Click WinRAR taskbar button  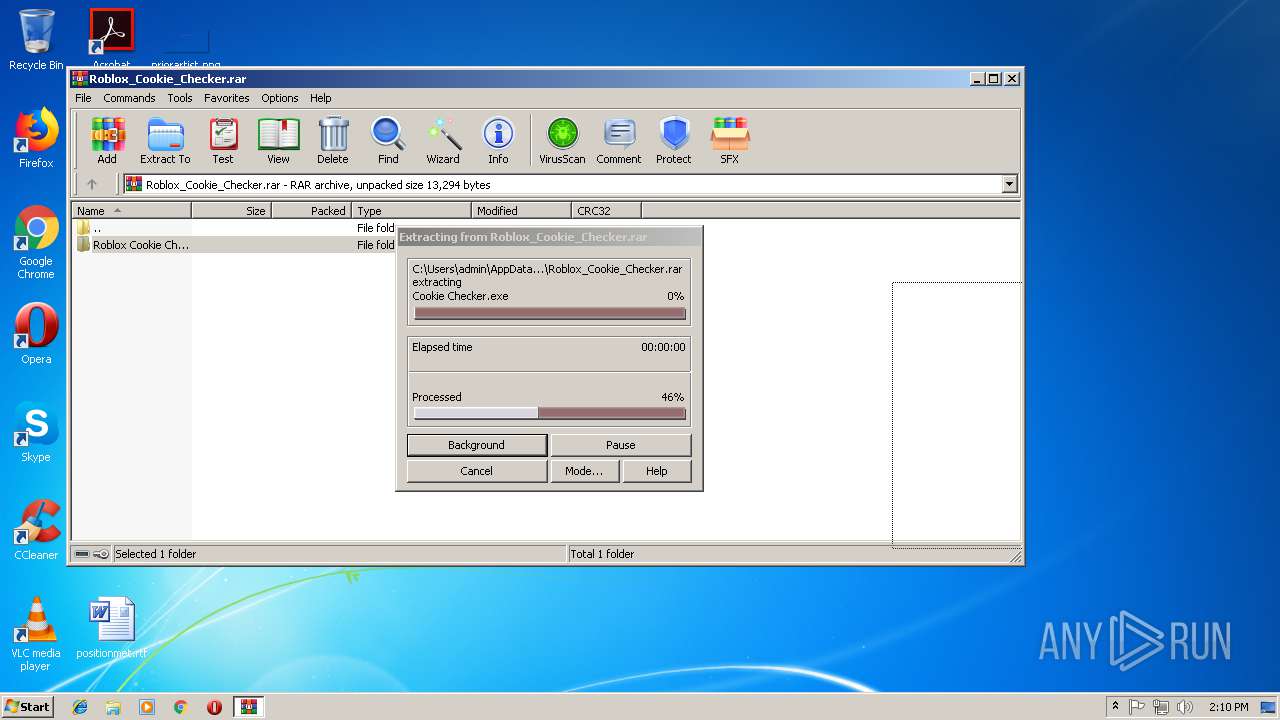click(x=249, y=707)
